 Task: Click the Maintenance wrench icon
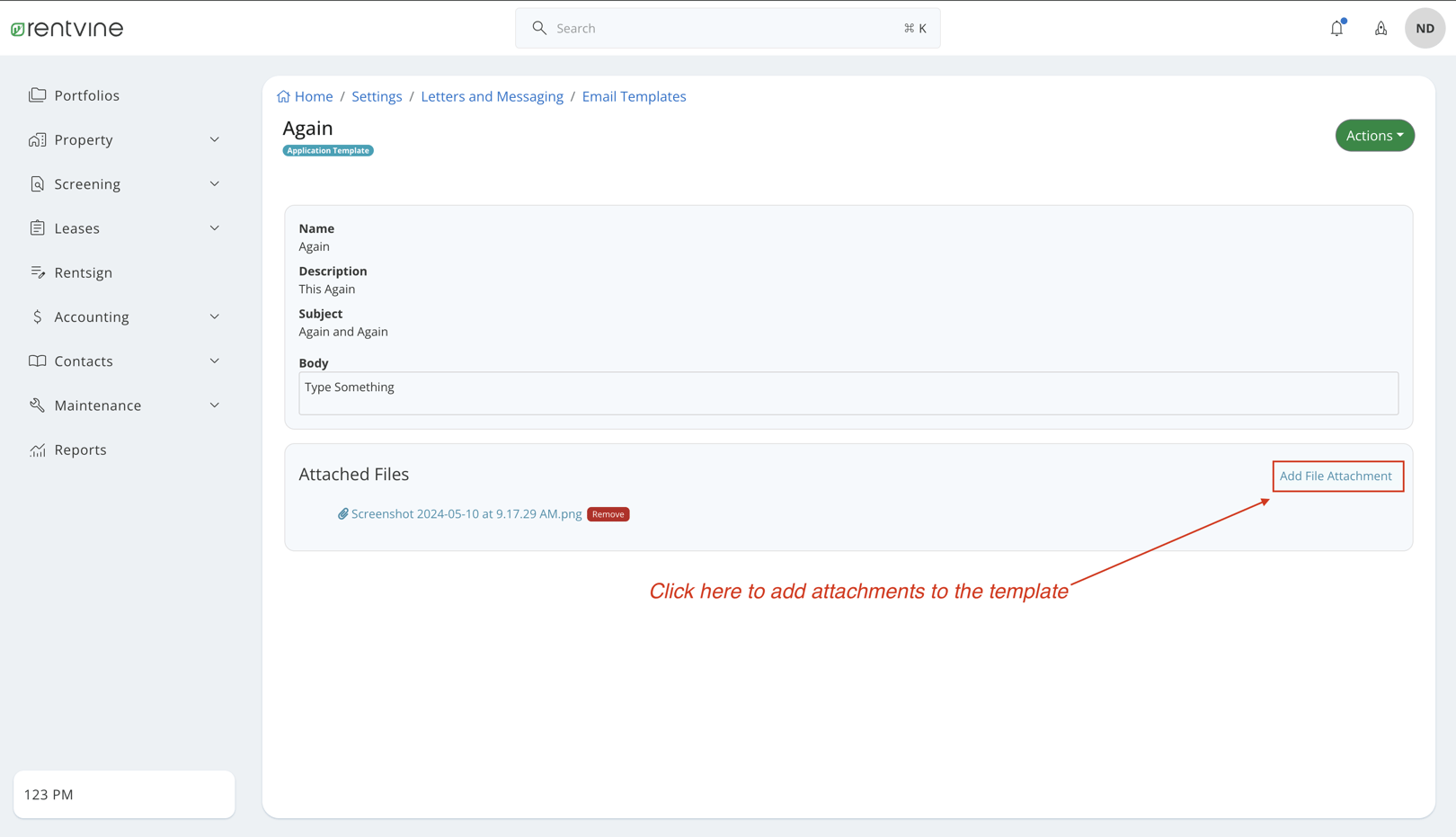37,405
